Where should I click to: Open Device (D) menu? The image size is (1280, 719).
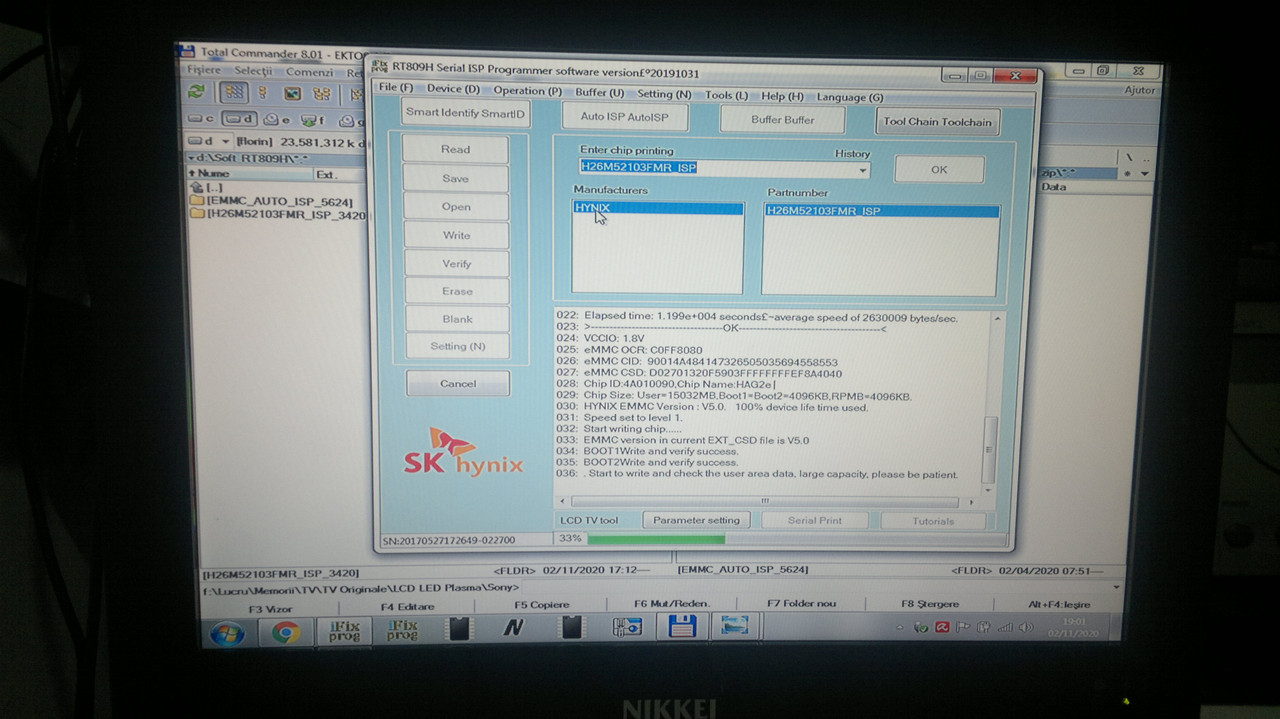click(453, 89)
